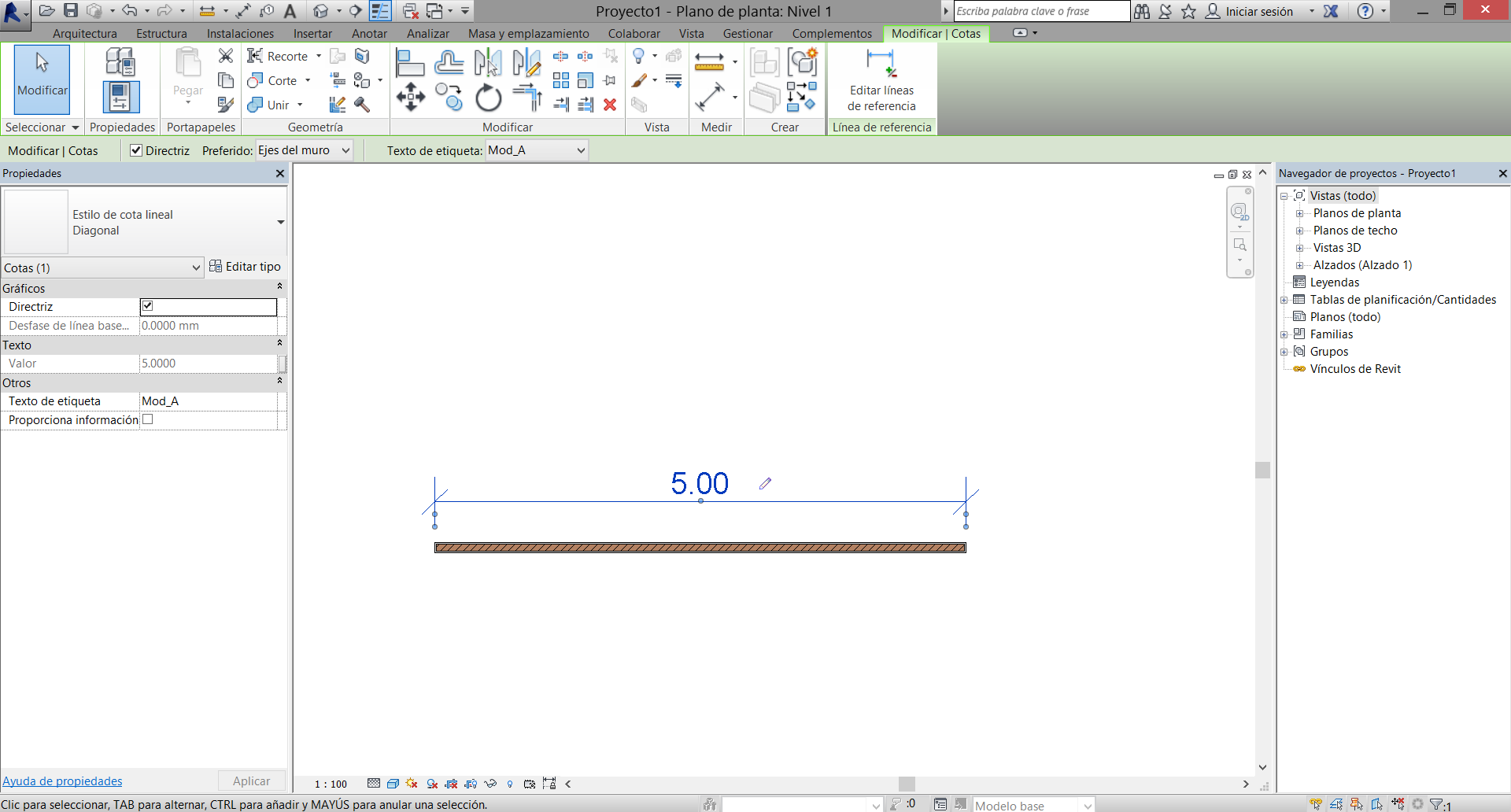1511x812 pixels.
Task: Open the Arquitectura ribbon tab
Action: tap(84, 34)
